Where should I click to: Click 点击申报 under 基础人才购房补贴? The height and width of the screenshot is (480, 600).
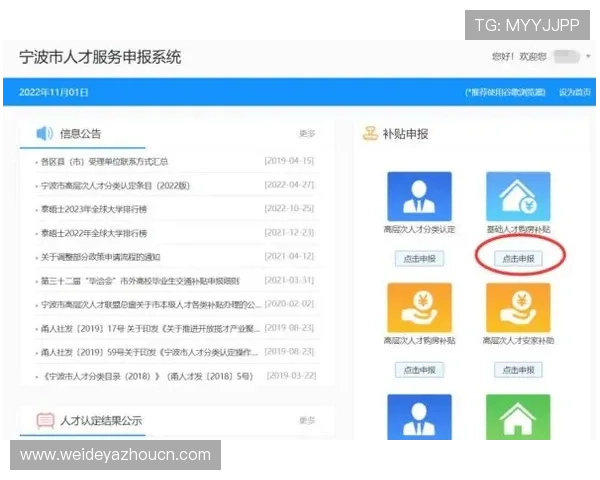point(518,259)
